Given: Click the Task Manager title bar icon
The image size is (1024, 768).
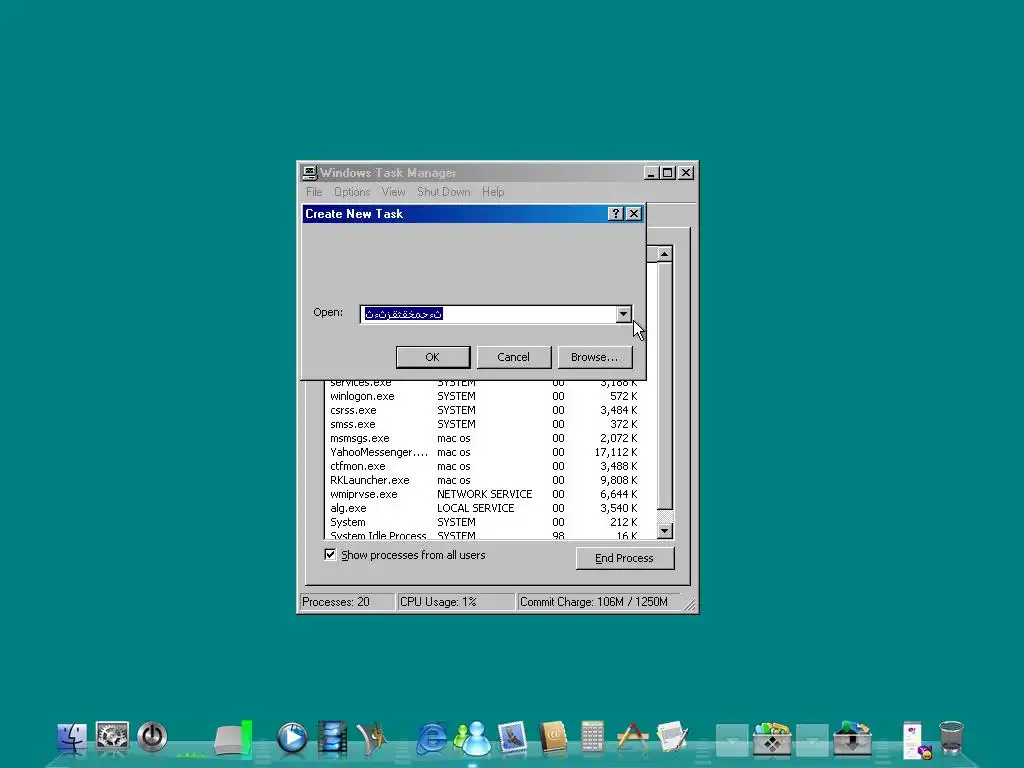Looking at the screenshot, I should click(x=309, y=172).
